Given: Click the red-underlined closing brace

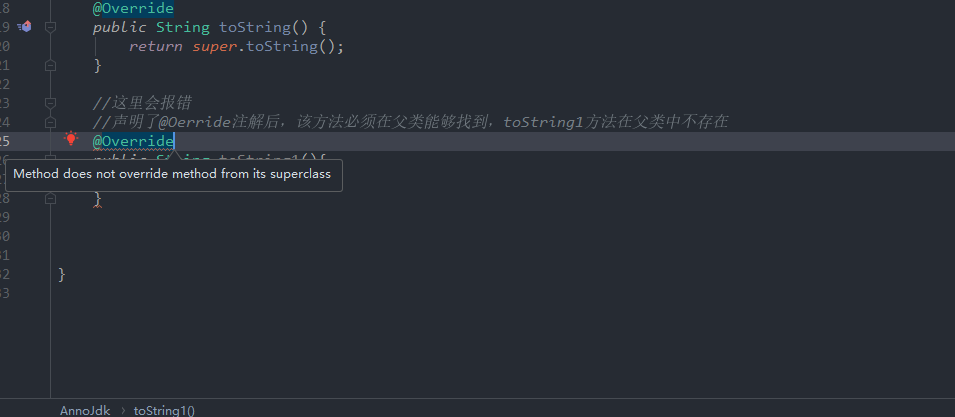Looking at the screenshot, I should click(97, 200).
